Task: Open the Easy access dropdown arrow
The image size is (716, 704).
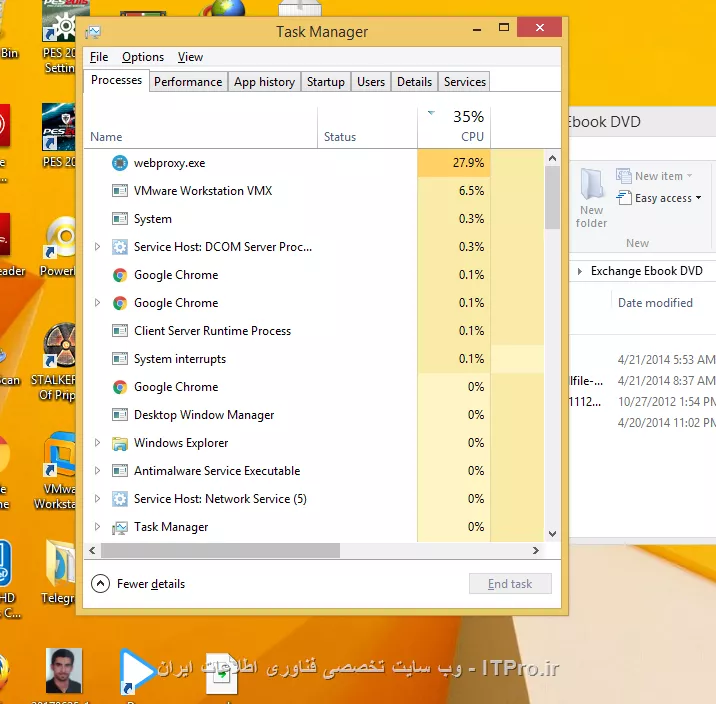Action: (x=698, y=198)
